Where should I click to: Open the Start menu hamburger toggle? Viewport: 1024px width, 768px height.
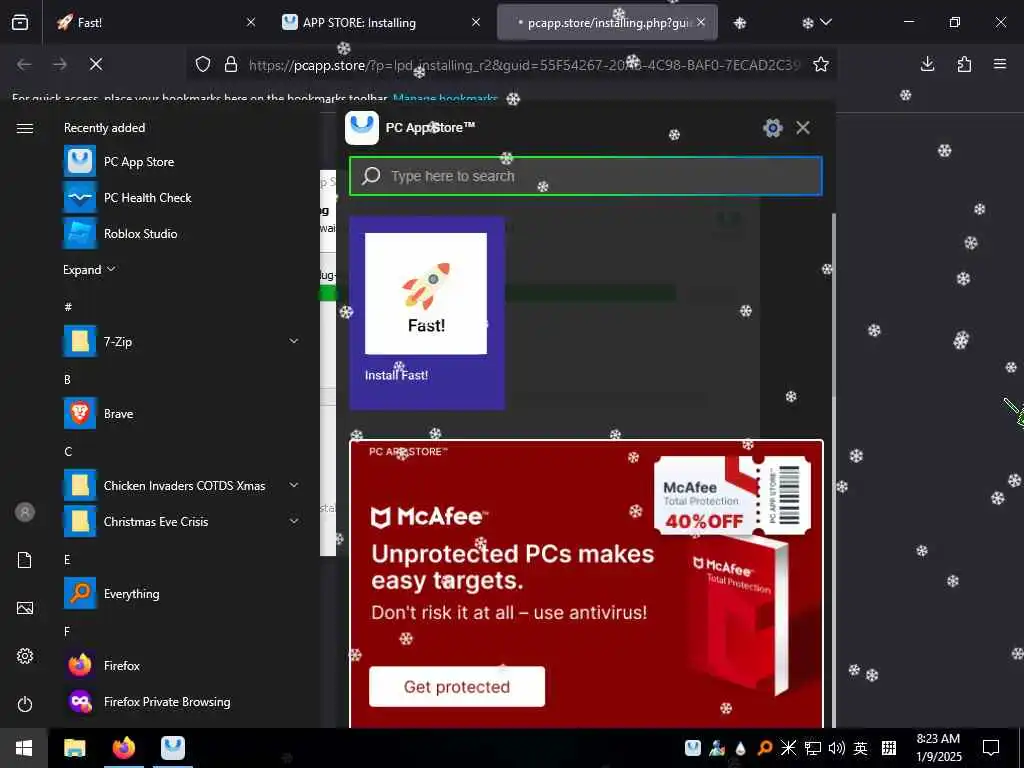(x=25, y=128)
